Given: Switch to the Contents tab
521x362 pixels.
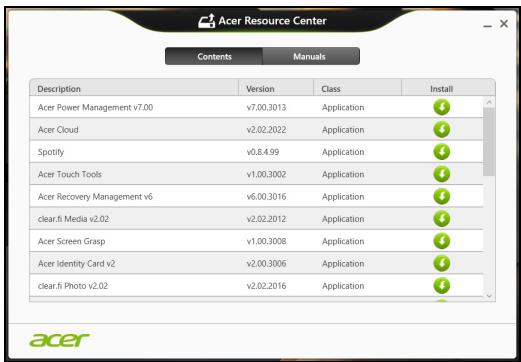Looking at the screenshot, I should (214, 56).
